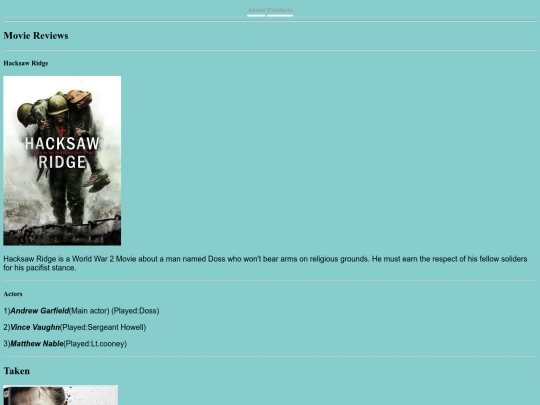Open the About navigation link
Viewport: 540px width, 405px height.
pyautogui.click(x=256, y=10)
